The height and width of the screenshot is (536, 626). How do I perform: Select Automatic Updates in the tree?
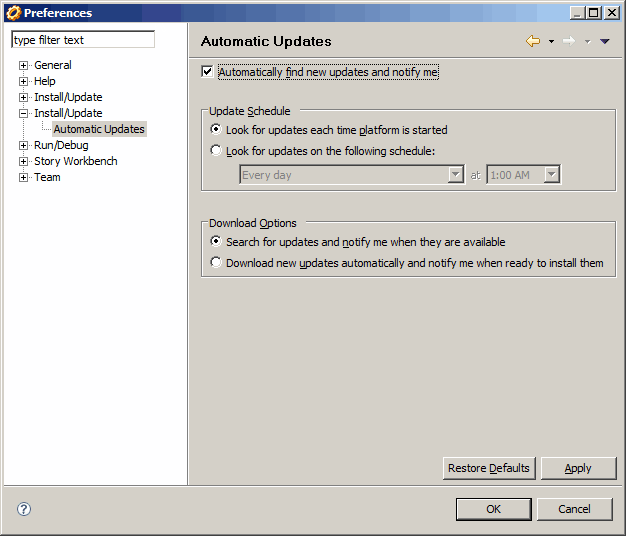[x=99, y=129]
